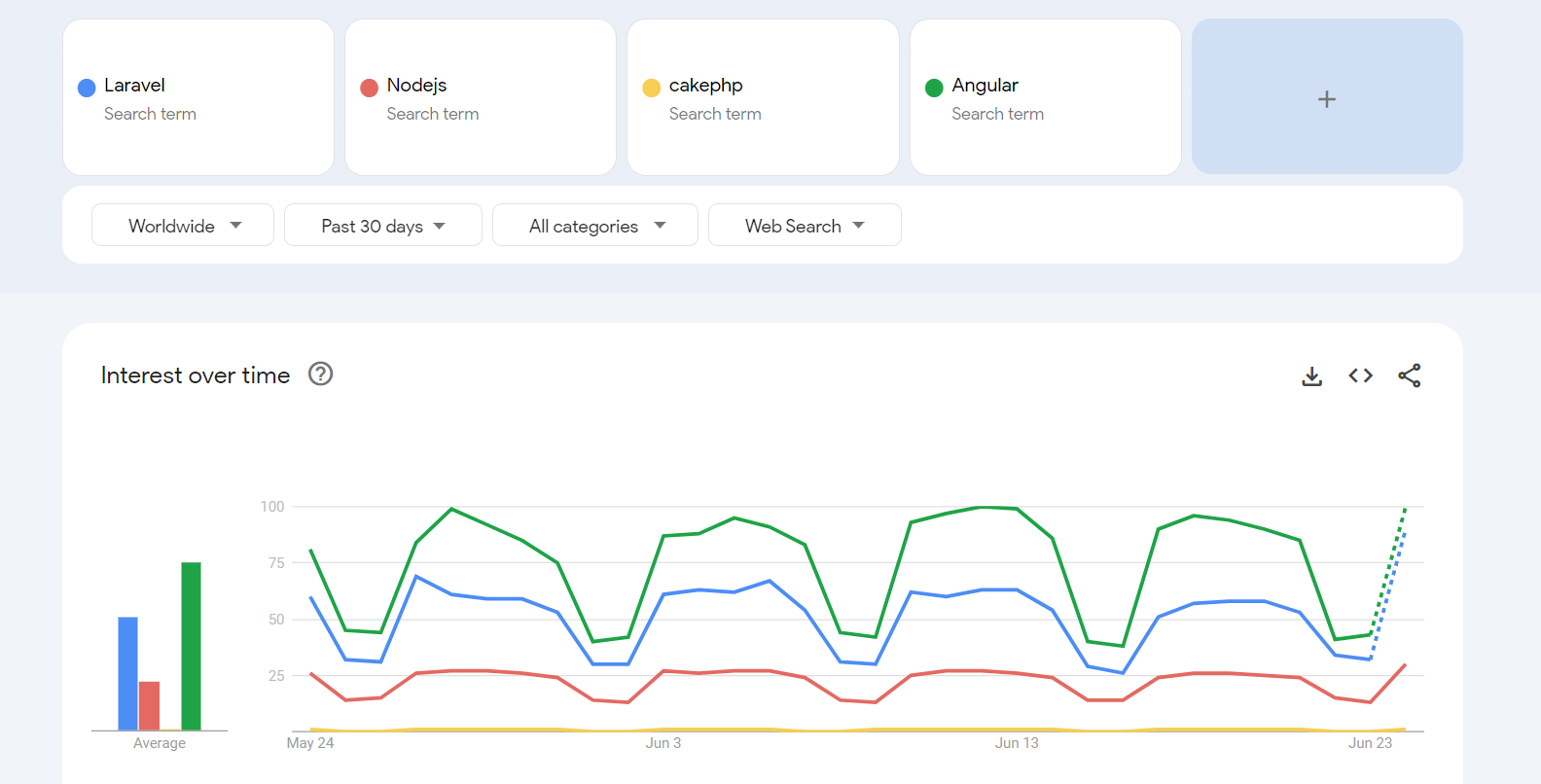The width and height of the screenshot is (1541, 784).
Task: Click the green Angular average bar
Action: 191,646
